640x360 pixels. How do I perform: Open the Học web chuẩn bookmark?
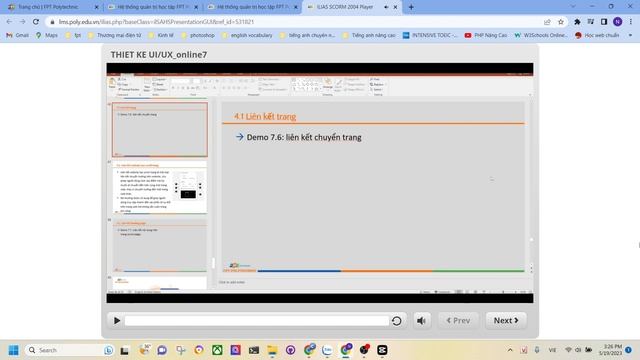click(x=597, y=36)
